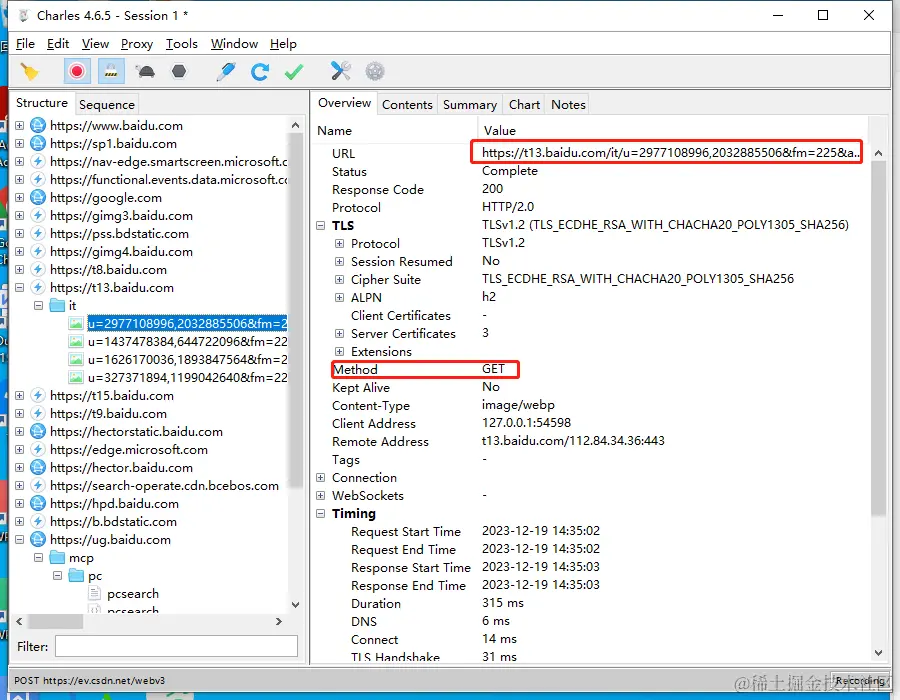Click the 'it' folder icon
900x700 pixels.
tap(57, 305)
